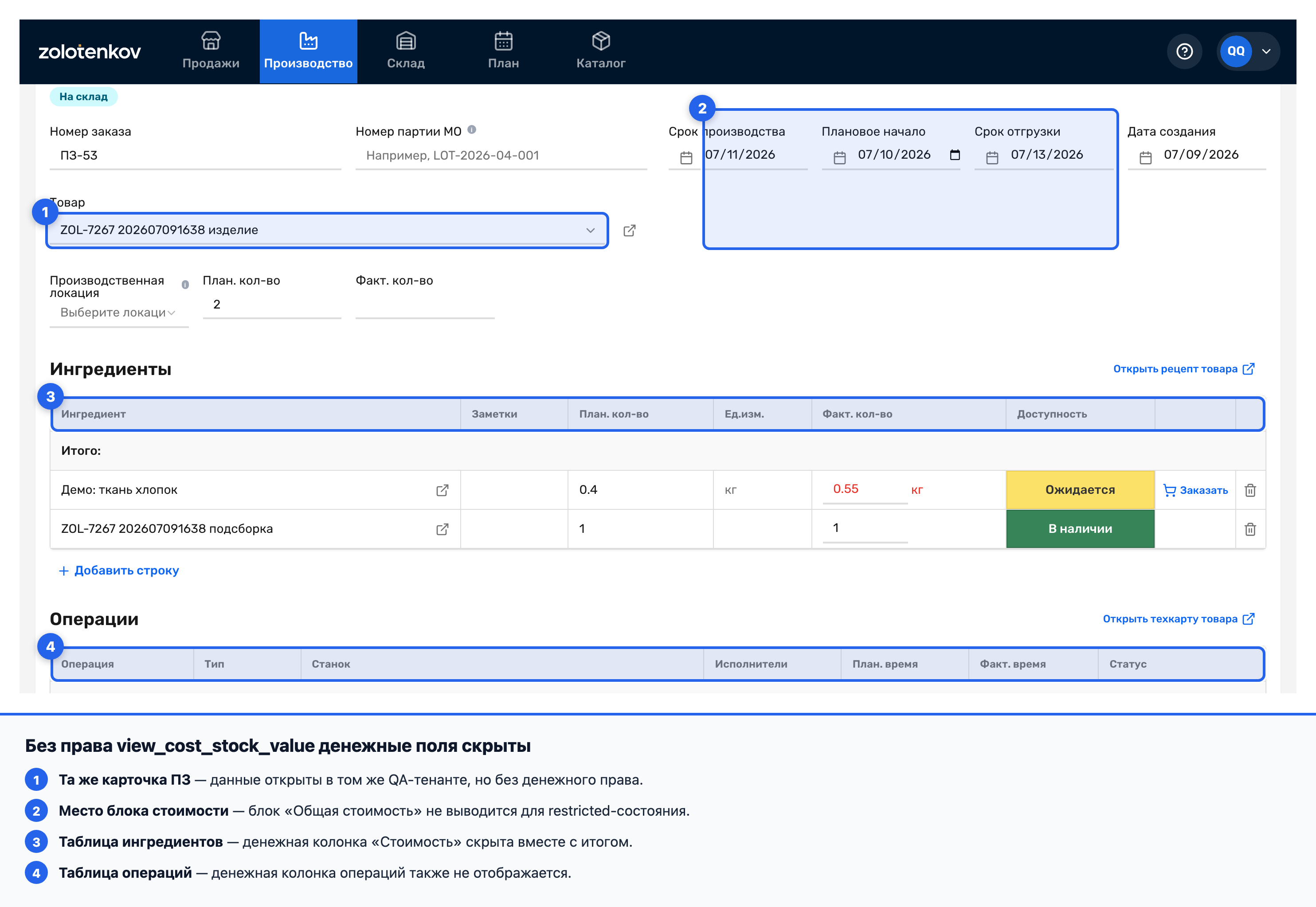
Task: Open the Продажи section
Action: tap(211, 51)
